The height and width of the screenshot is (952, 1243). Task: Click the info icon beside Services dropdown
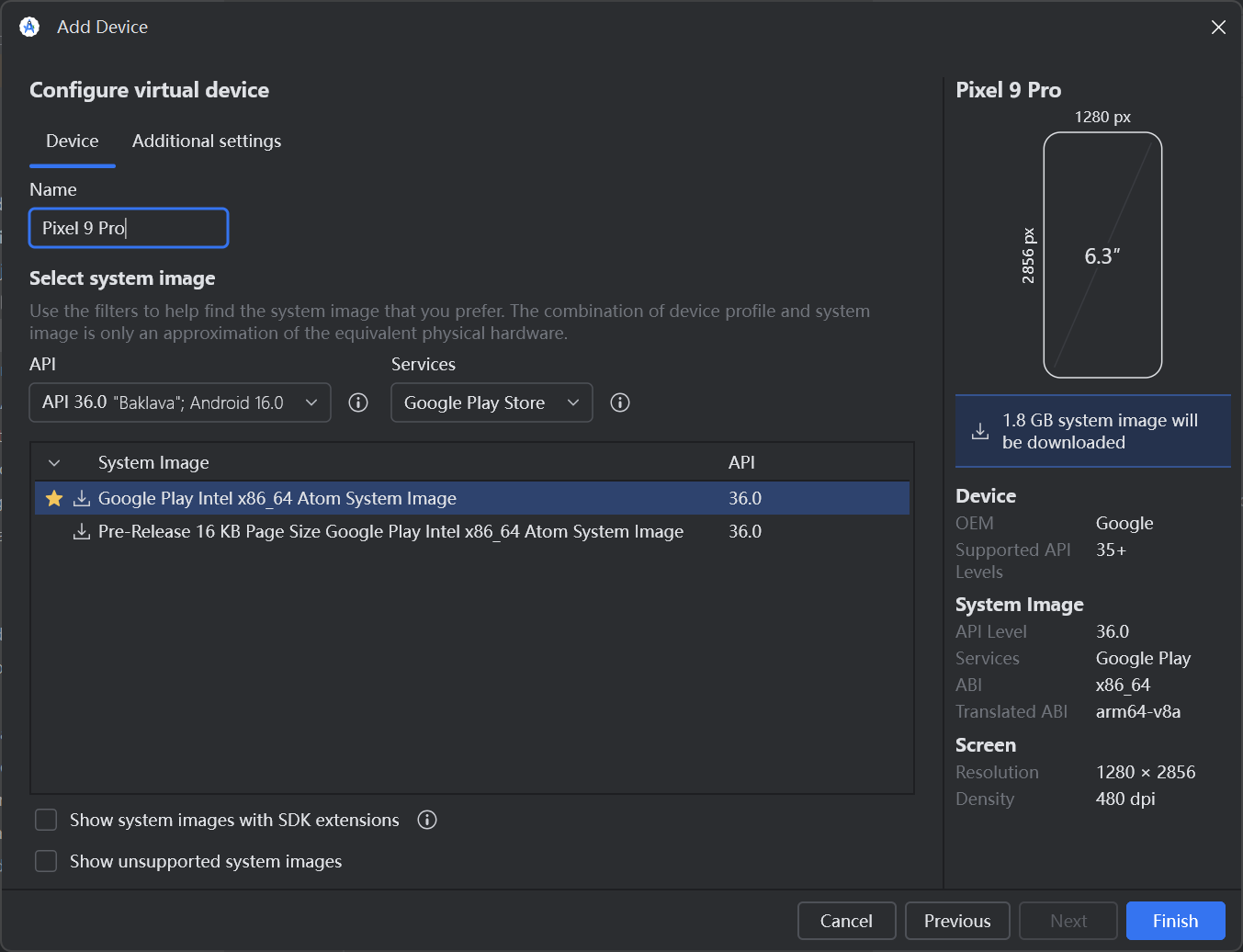620,402
